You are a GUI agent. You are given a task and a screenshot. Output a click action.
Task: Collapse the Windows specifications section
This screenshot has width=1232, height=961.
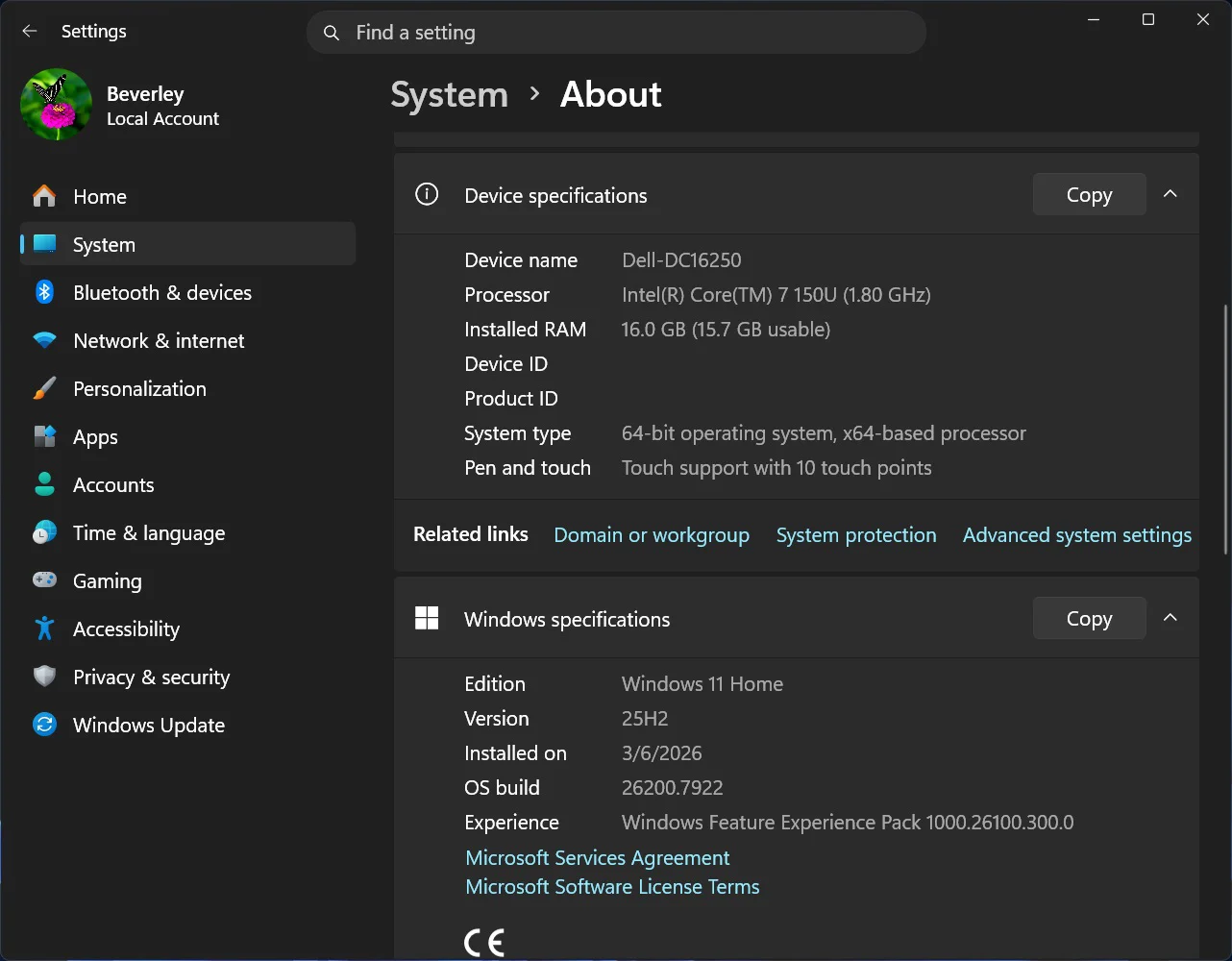[x=1170, y=618]
